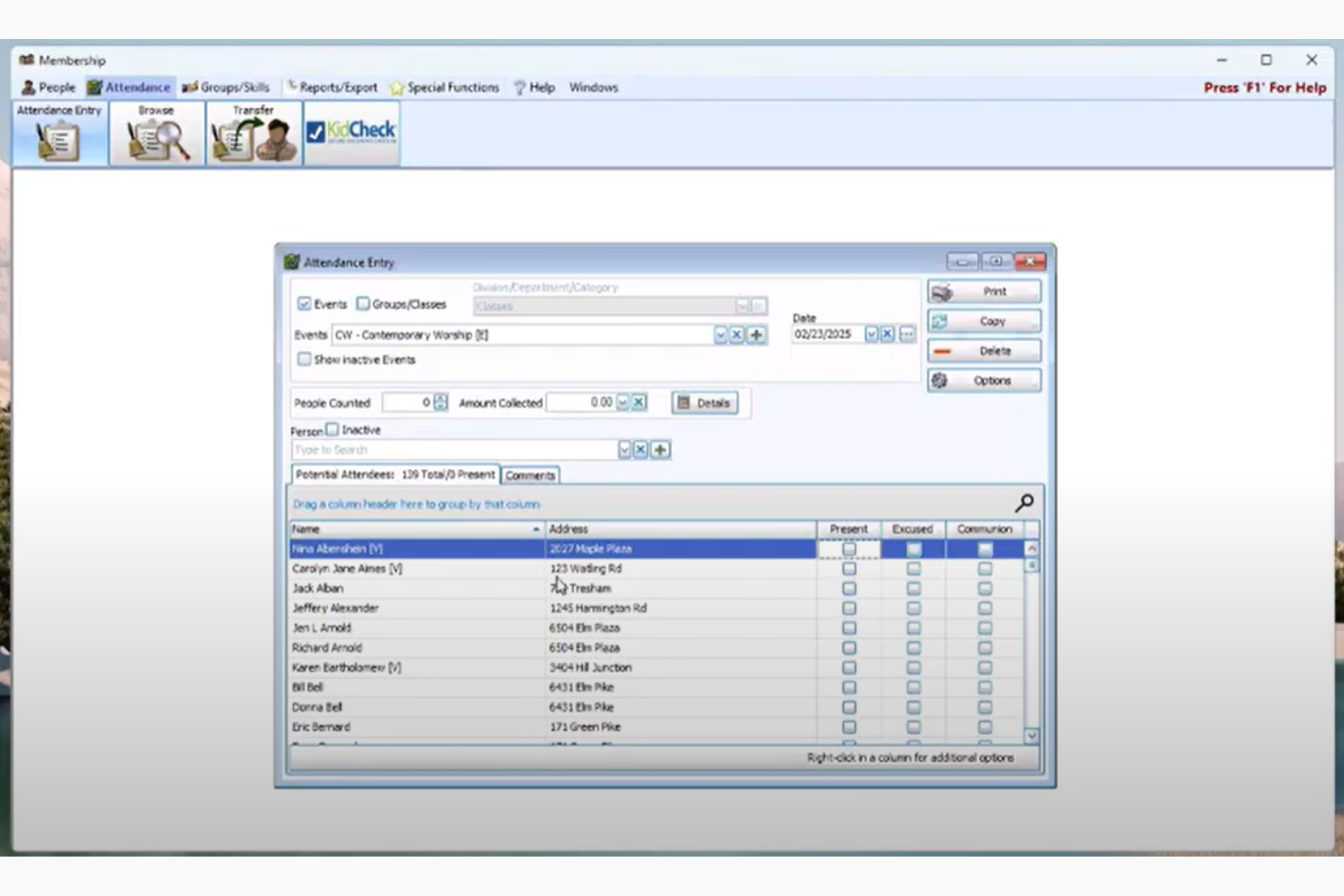This screenshot has height=896, width=1344.
Task: Click the grid scrollbar up arrow
Action: [1032, 548]
